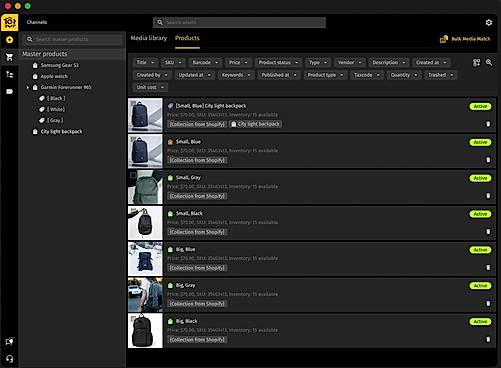This screenshot has width=501, height=368.
Task: Tick the checkbox on Small, Gray thumbnail
Action: [x=133, y=175]
